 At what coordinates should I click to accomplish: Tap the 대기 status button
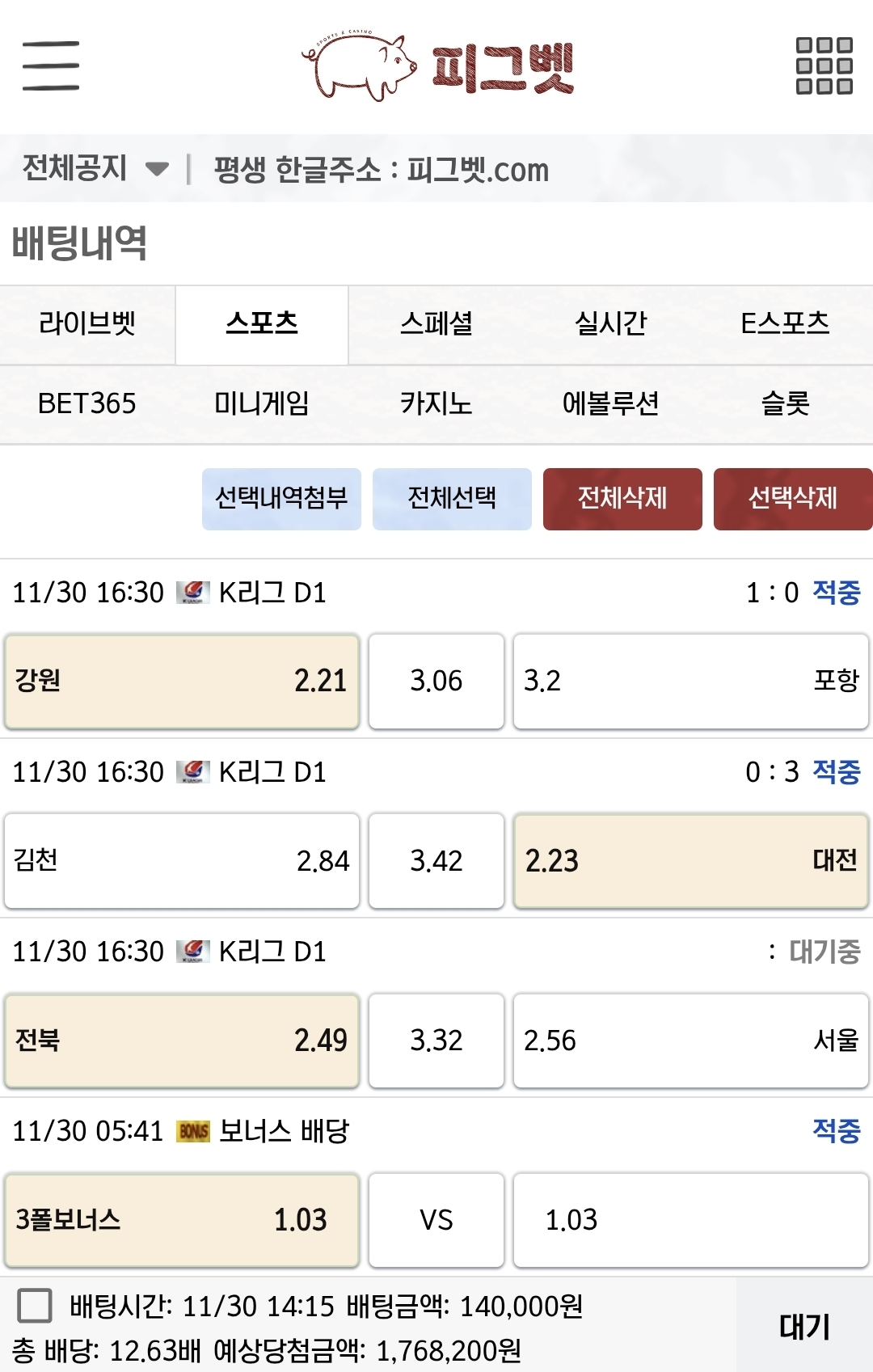coord(804,1327)
